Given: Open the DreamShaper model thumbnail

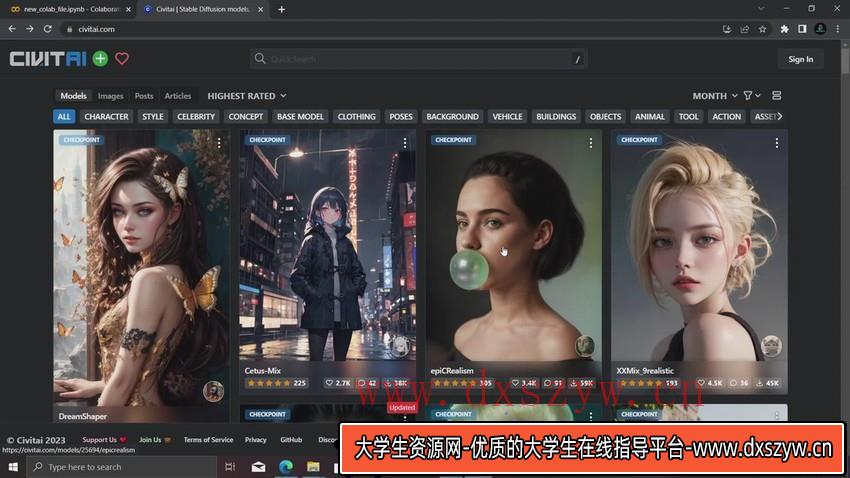Looking at the screenshot, I should pyautogui.click(x=141, y=268).
